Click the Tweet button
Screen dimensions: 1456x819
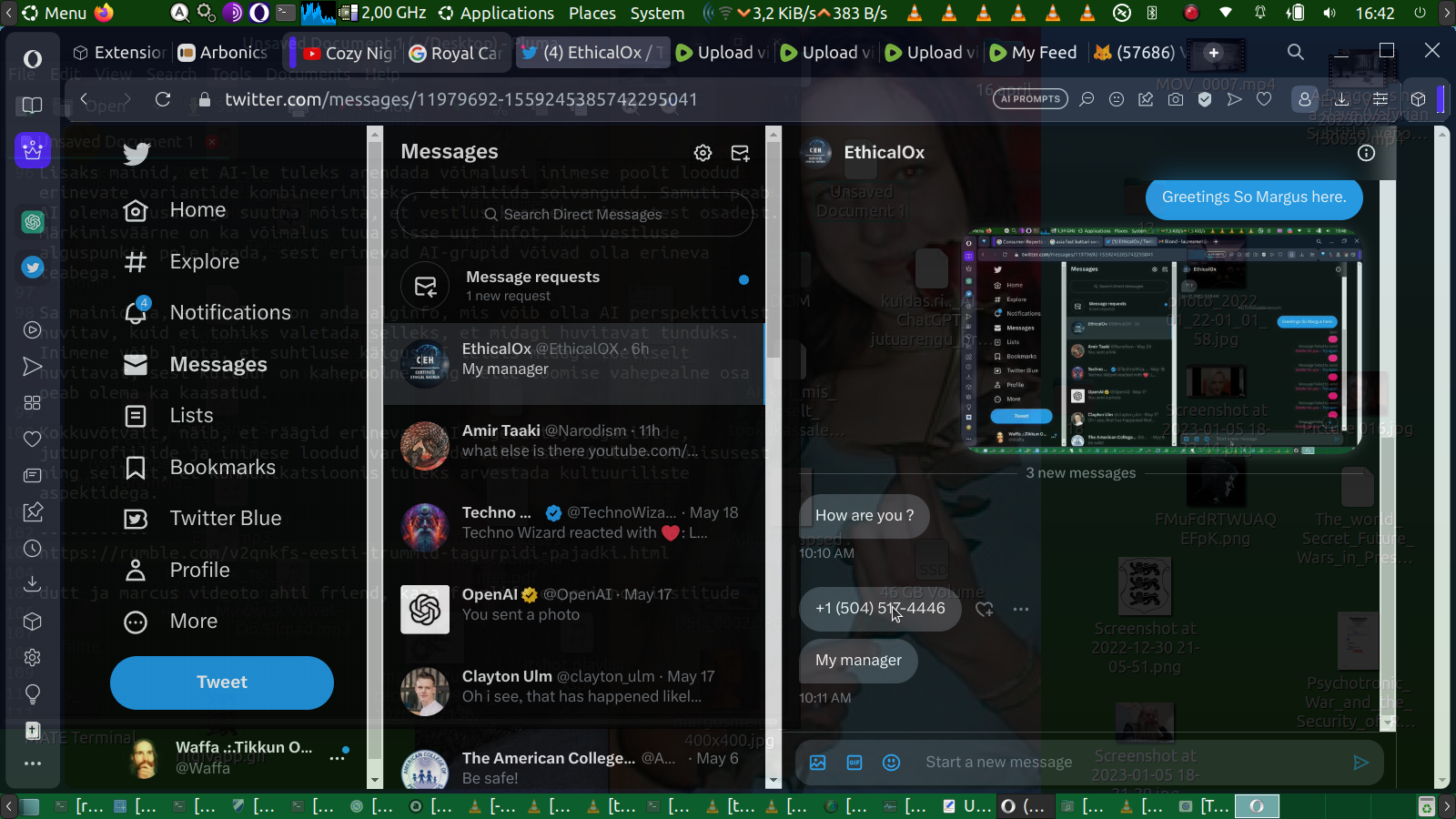click(x=222, y=682)
